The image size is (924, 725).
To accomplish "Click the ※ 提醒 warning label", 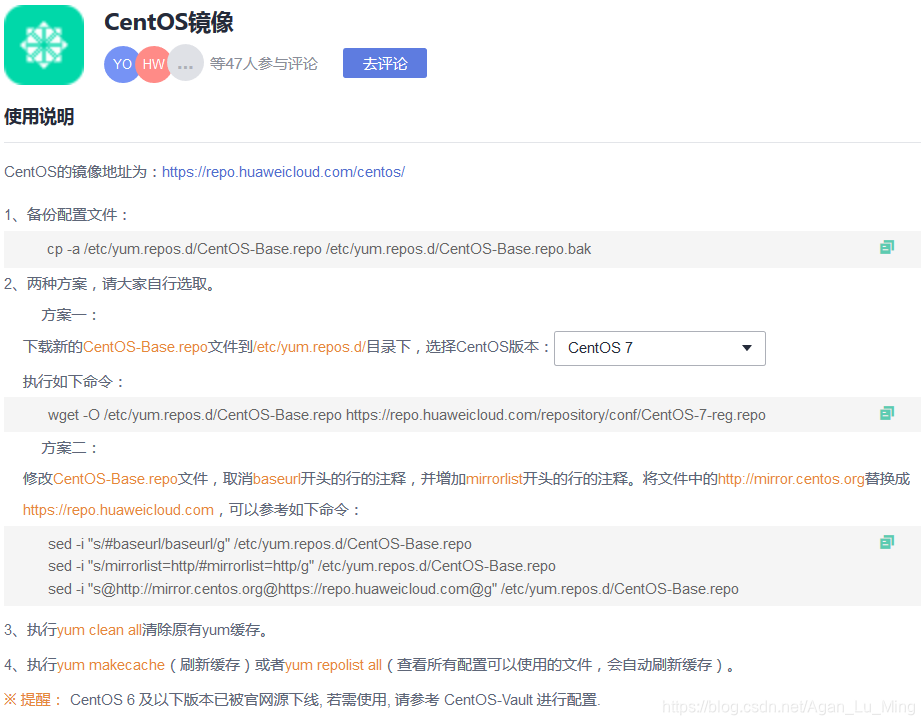I will [34, 700].
